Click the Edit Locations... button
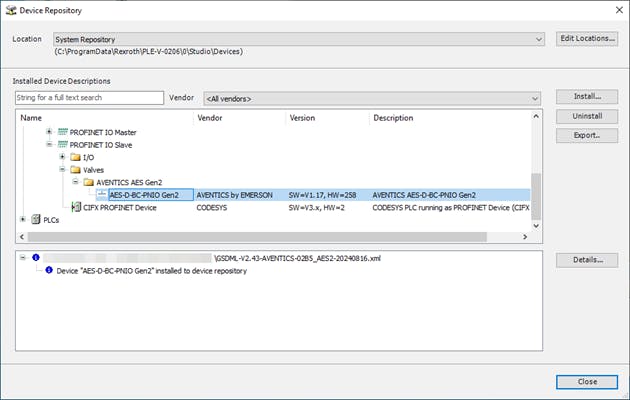The image size is (630, 400). tap(586, 39)
